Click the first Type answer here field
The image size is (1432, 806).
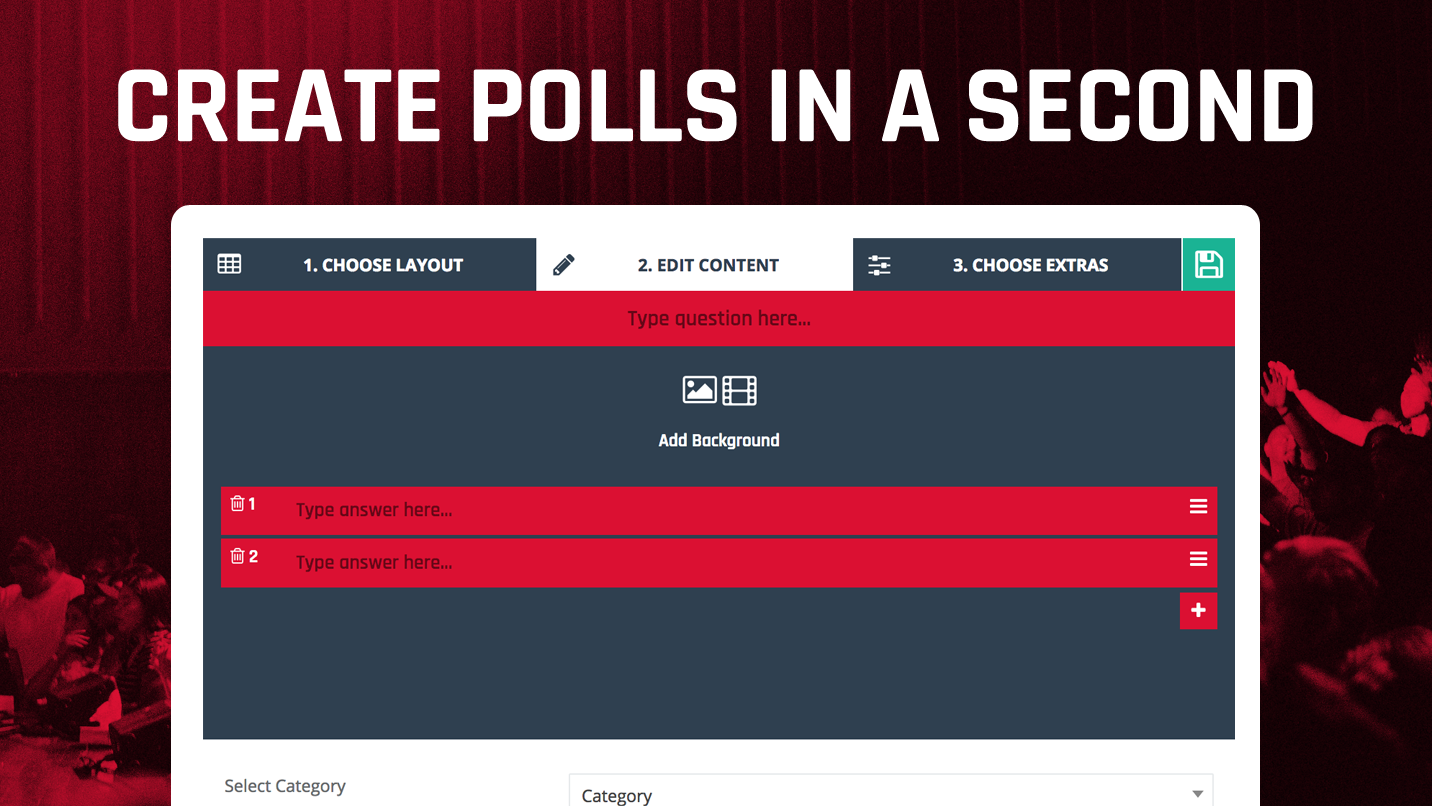tap(700, 510)
